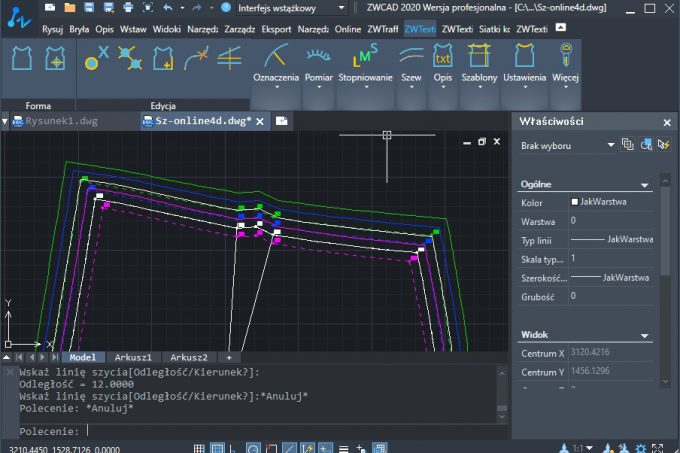The height and width of the screenshot is (453, 680).
Task: Toggle the grid display in the status bar
Action: coord(199,448)
